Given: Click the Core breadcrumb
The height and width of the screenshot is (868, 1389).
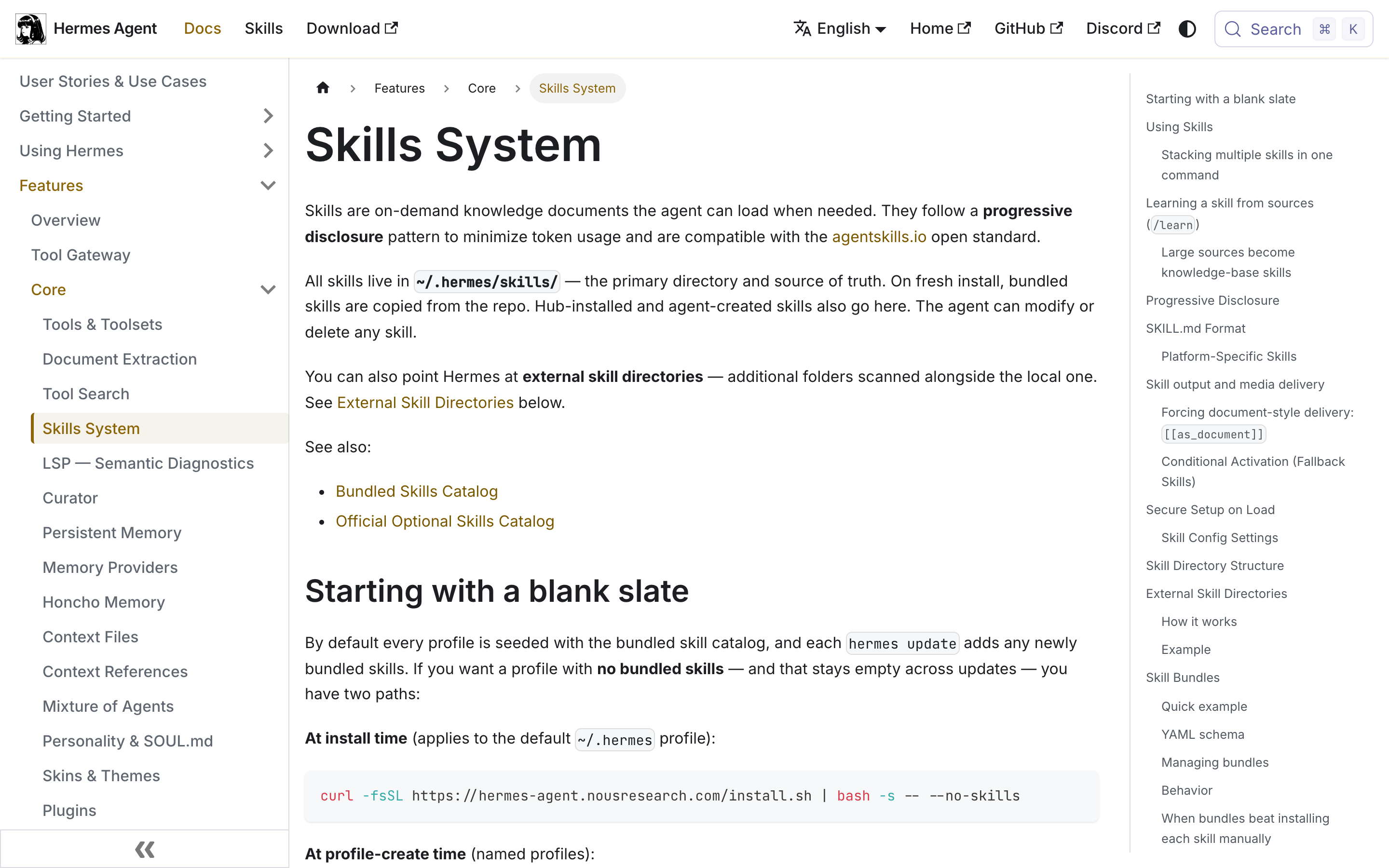Looking at the screenshot, I should [481, 88].
